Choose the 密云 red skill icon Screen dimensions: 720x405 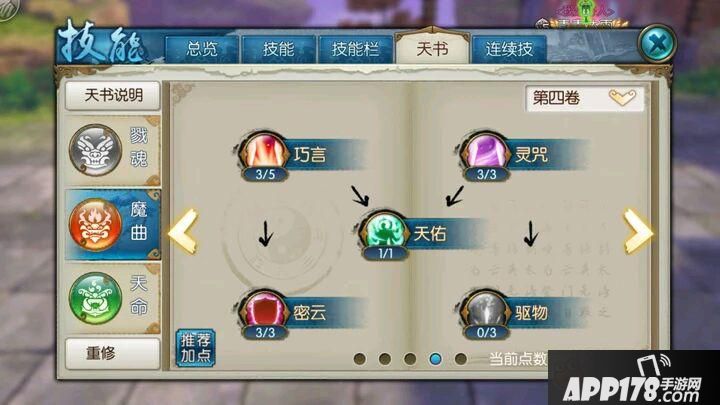point(264,311)
